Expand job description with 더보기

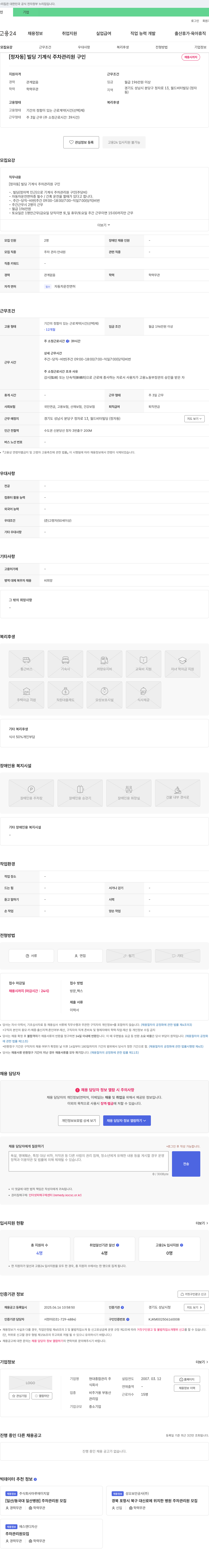tap(104, 225)
